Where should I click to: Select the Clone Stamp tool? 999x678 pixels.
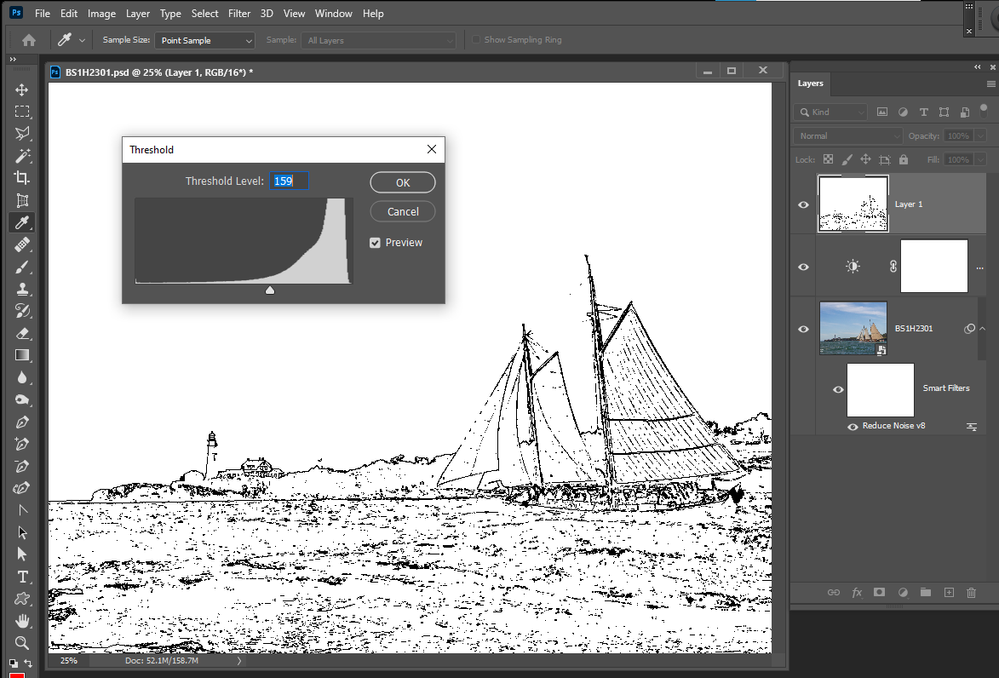22,289
